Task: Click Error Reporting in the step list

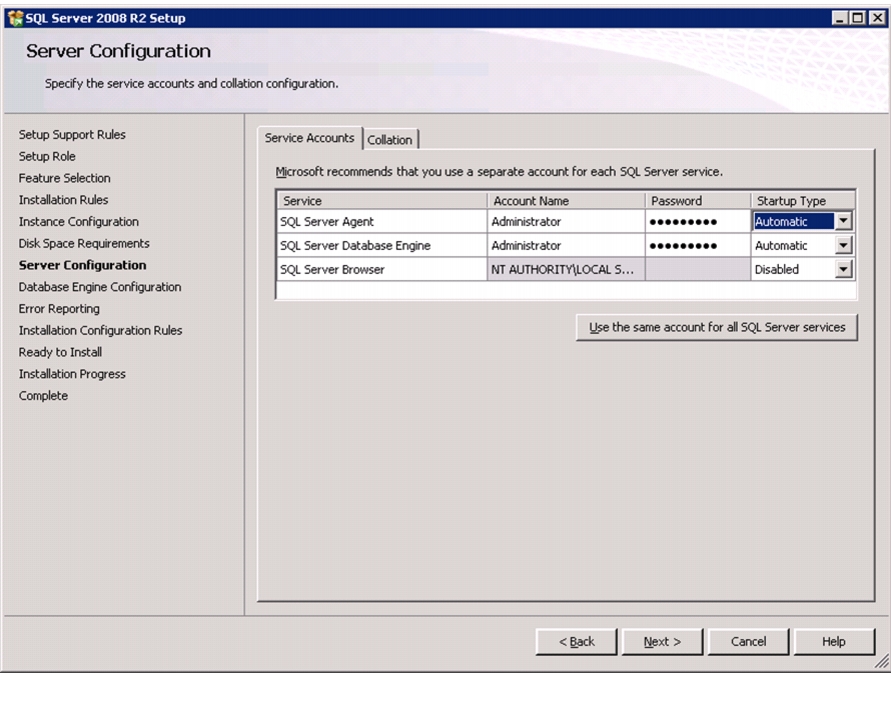Action: 59,309
